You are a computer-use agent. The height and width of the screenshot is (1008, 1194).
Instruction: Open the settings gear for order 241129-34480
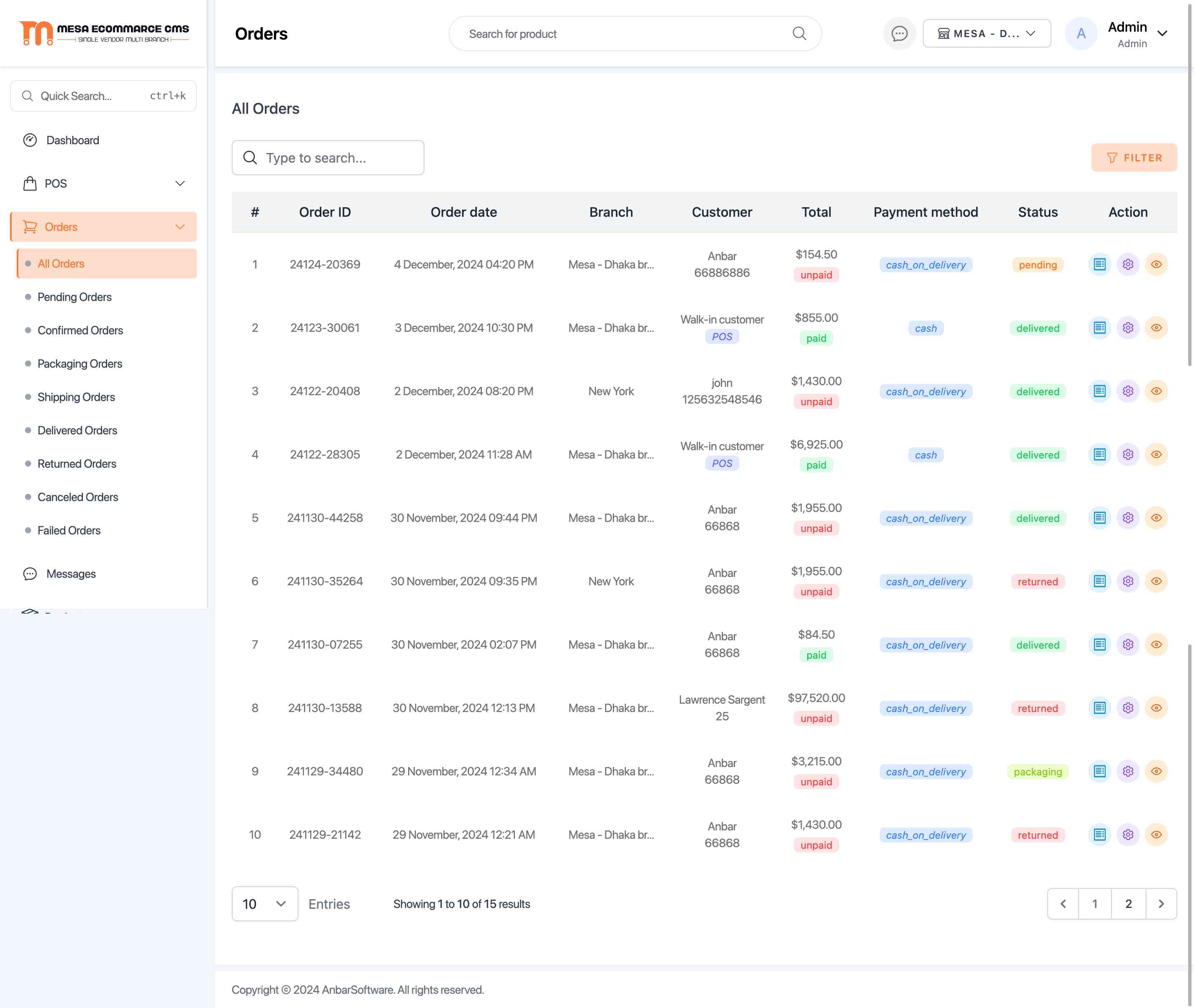coord(1128,772)
